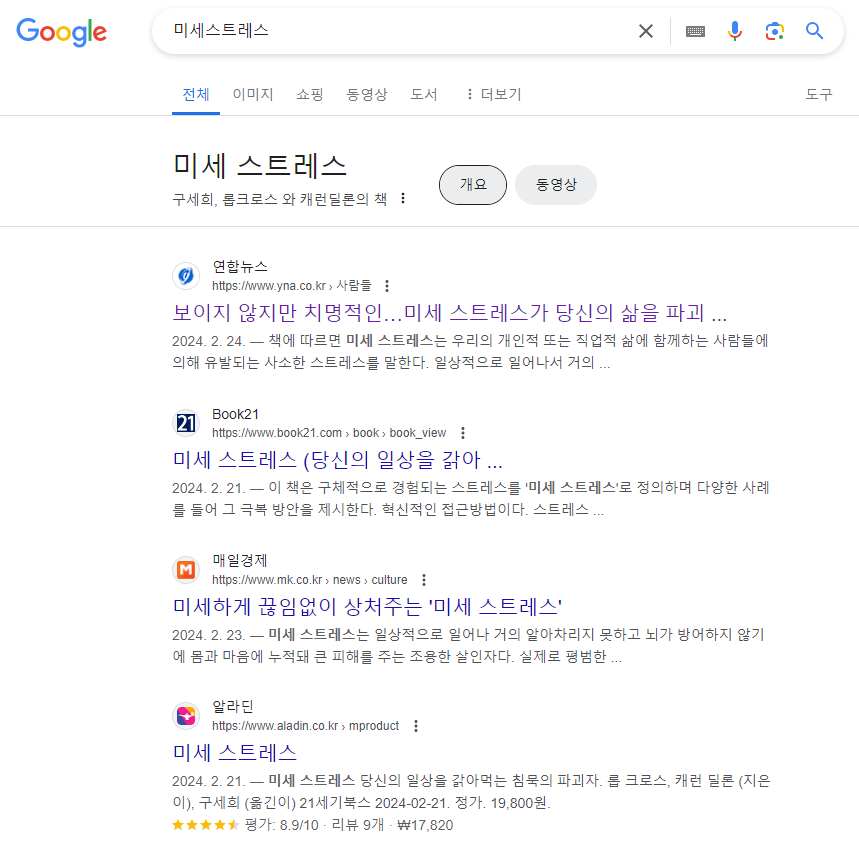Select the 개요 chip
This screenshot has width=859, height=853.
[x=473, y=185]
